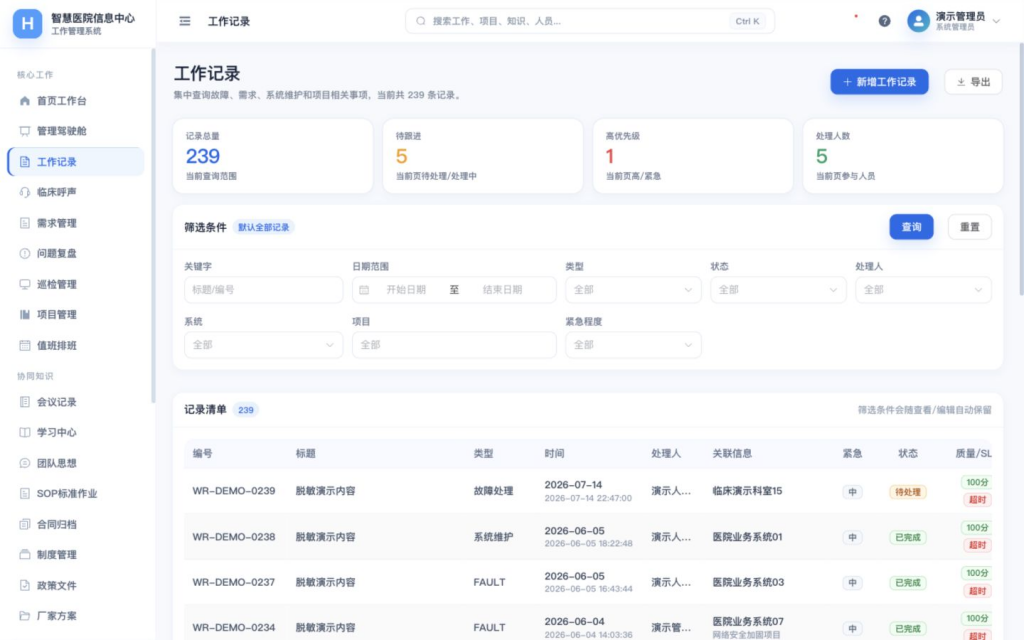Open the 系统 dropdown filter

[263, 345]
